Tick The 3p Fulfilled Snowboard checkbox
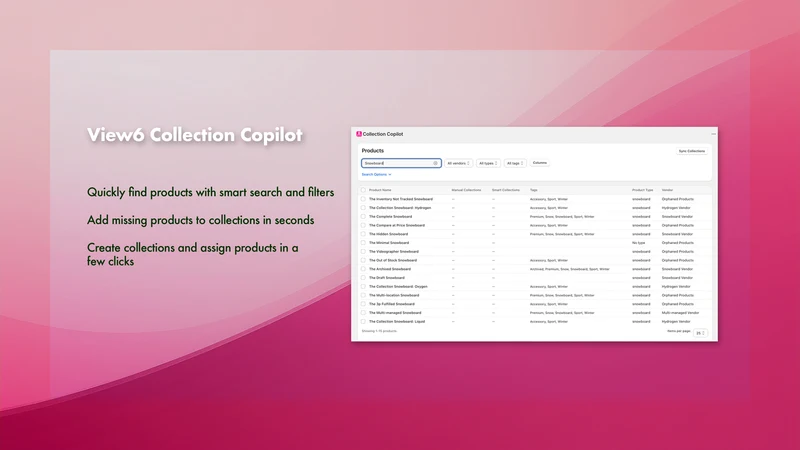Viewport: 800px width, 450px height. (x=363, y=304)
